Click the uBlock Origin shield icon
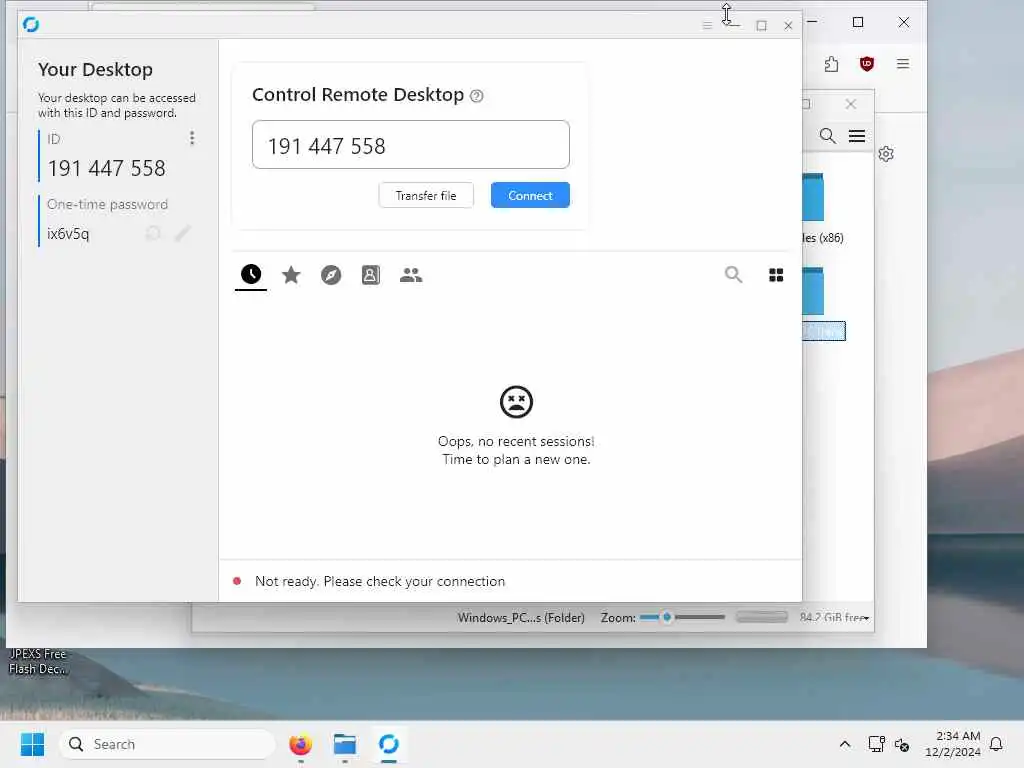Screen dimensions: 1024x768 tap(867, 64)
